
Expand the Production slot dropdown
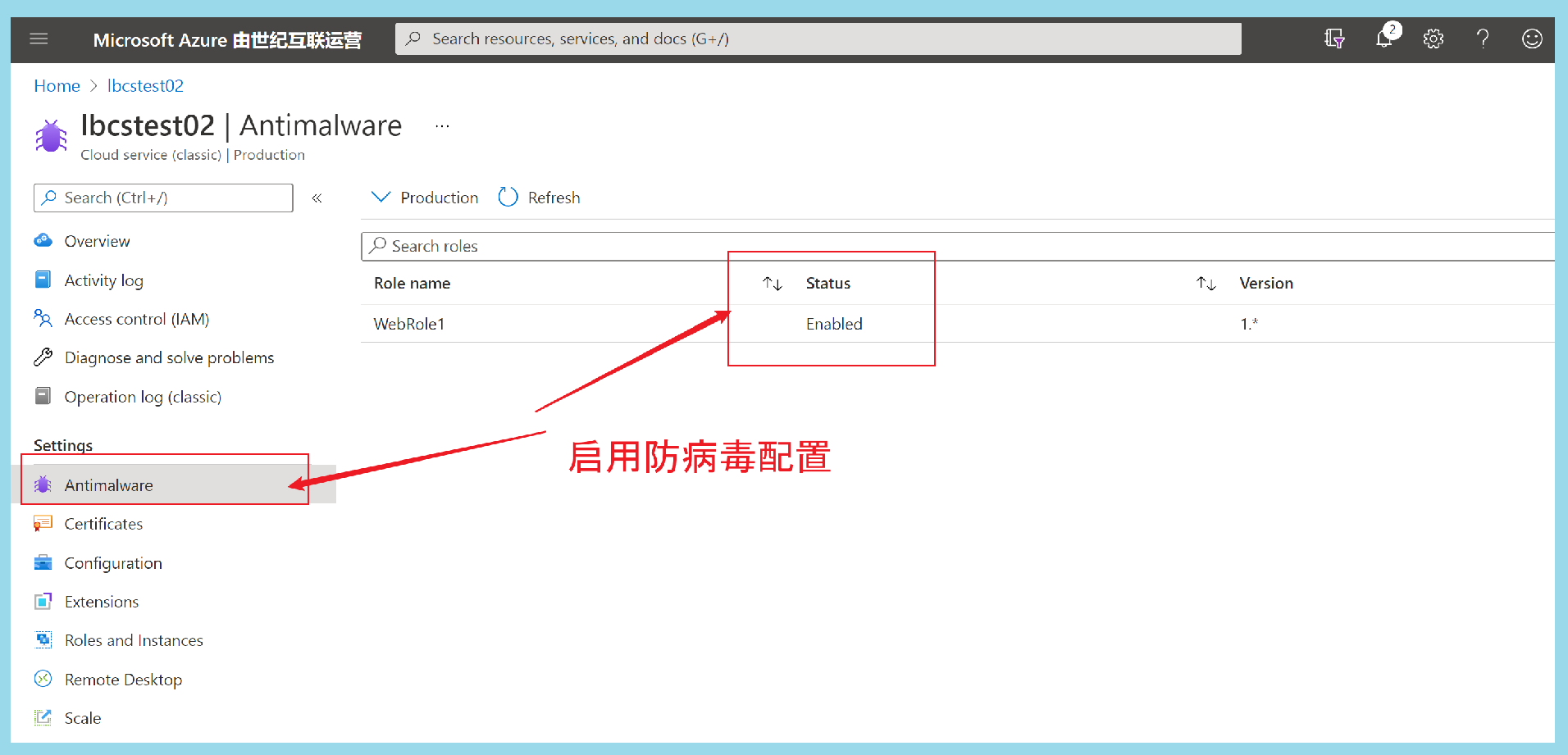425,198
